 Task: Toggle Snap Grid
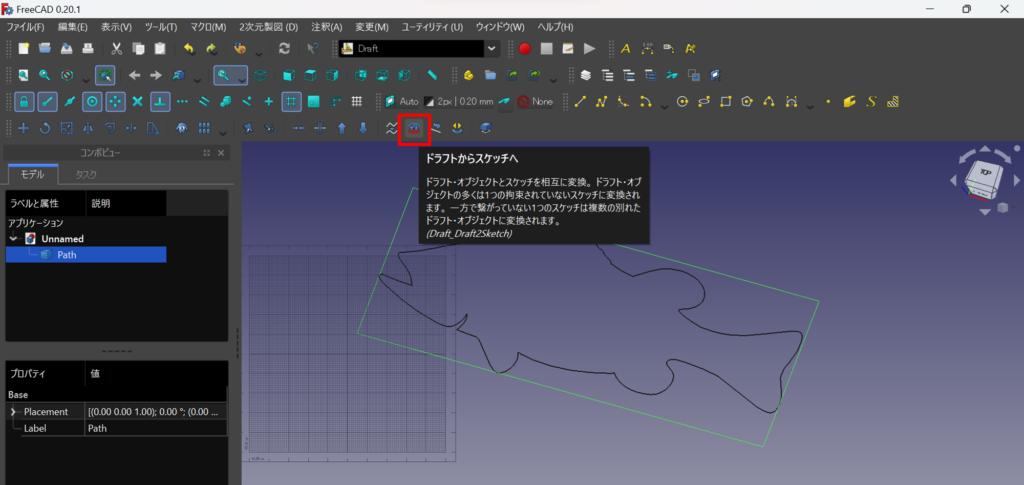point(291,102)
